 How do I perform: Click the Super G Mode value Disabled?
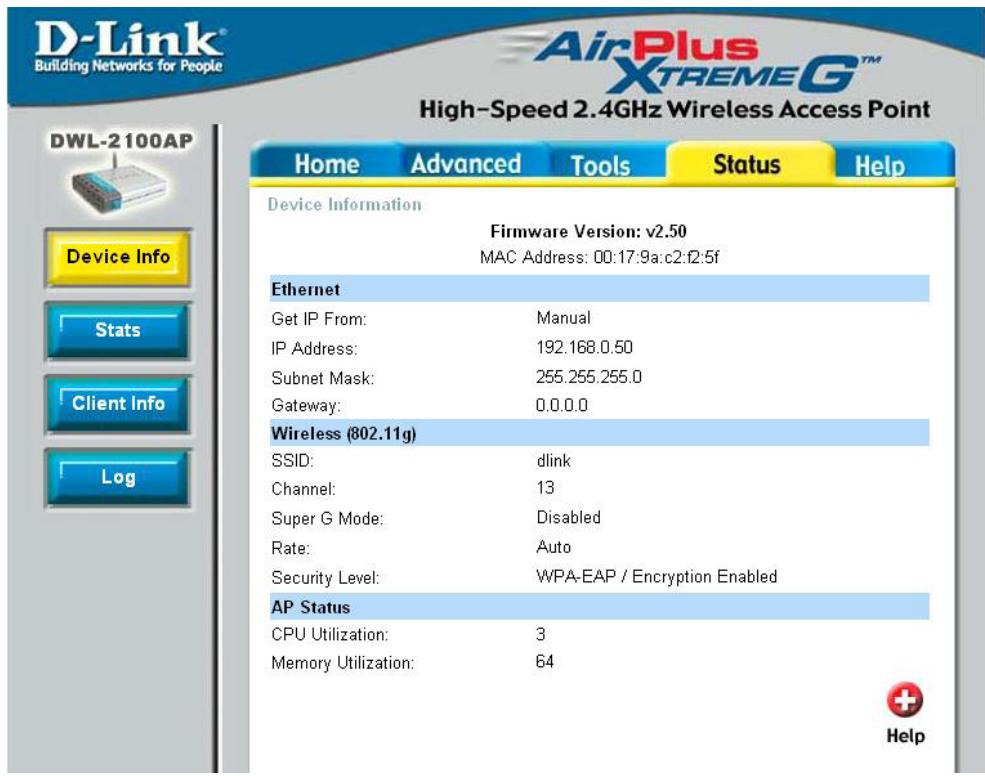tap(569, 517)
